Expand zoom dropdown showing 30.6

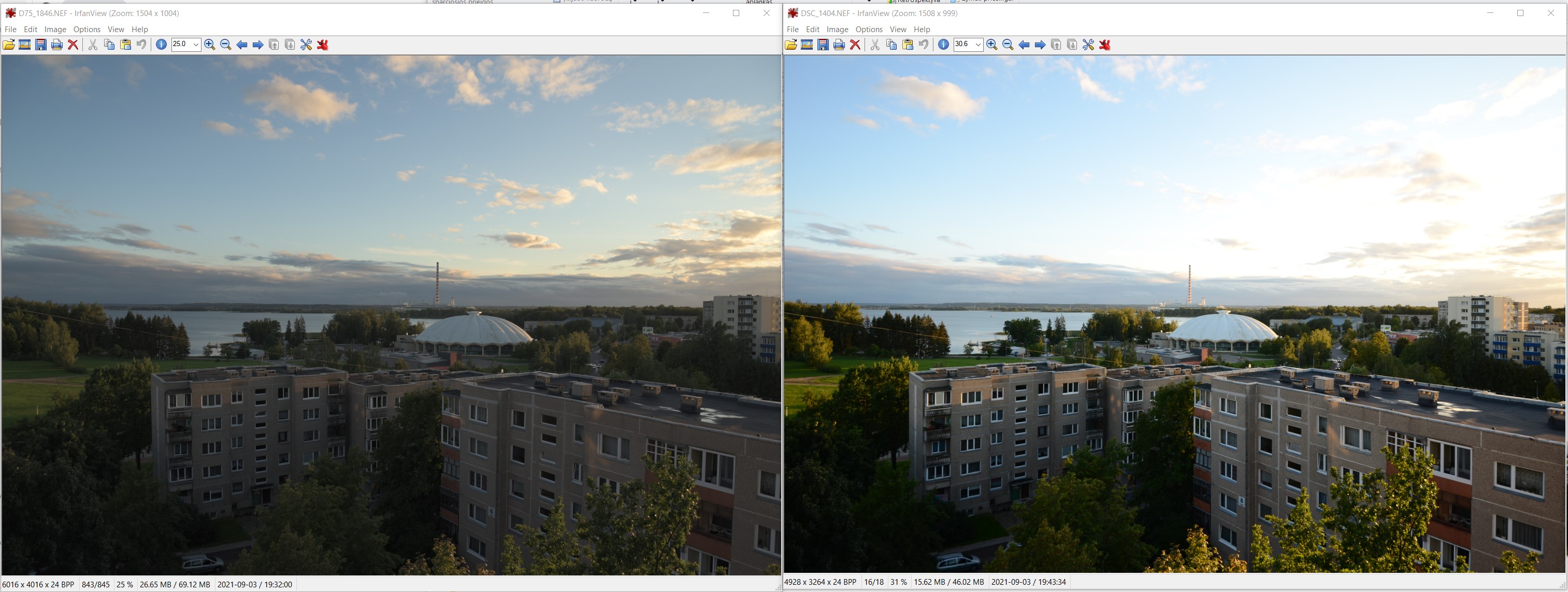(977, 45)
